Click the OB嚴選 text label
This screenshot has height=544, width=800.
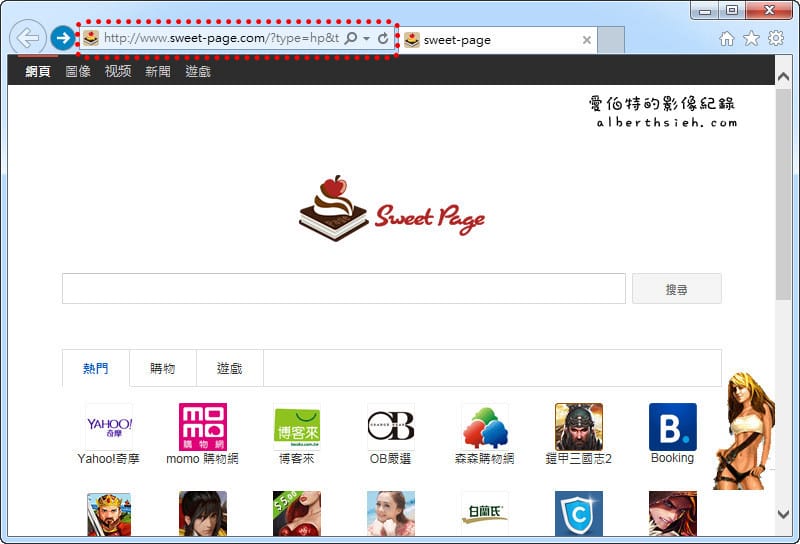click(390, 459)
